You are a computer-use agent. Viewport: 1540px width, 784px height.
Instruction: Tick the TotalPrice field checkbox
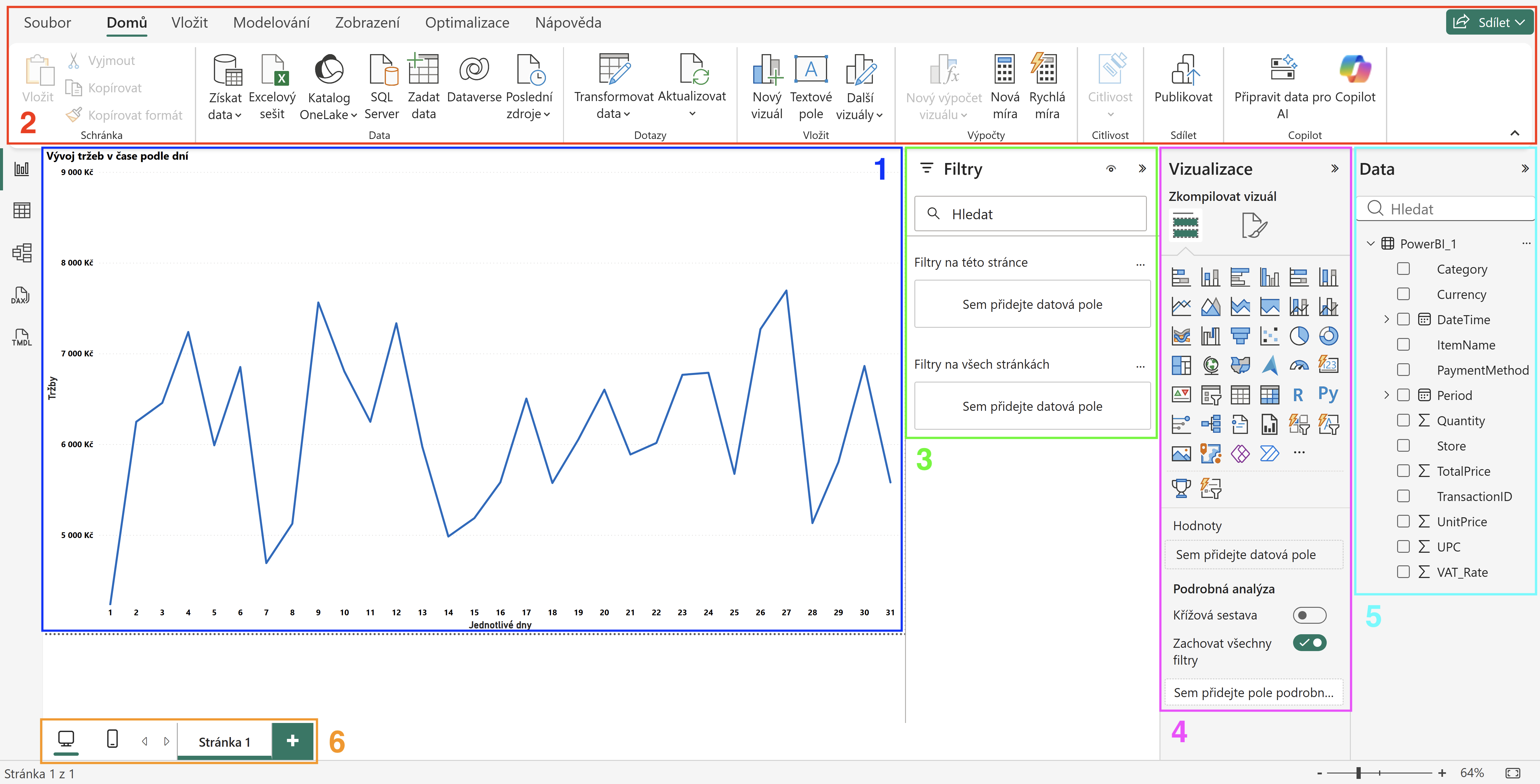click(1403, 471)
